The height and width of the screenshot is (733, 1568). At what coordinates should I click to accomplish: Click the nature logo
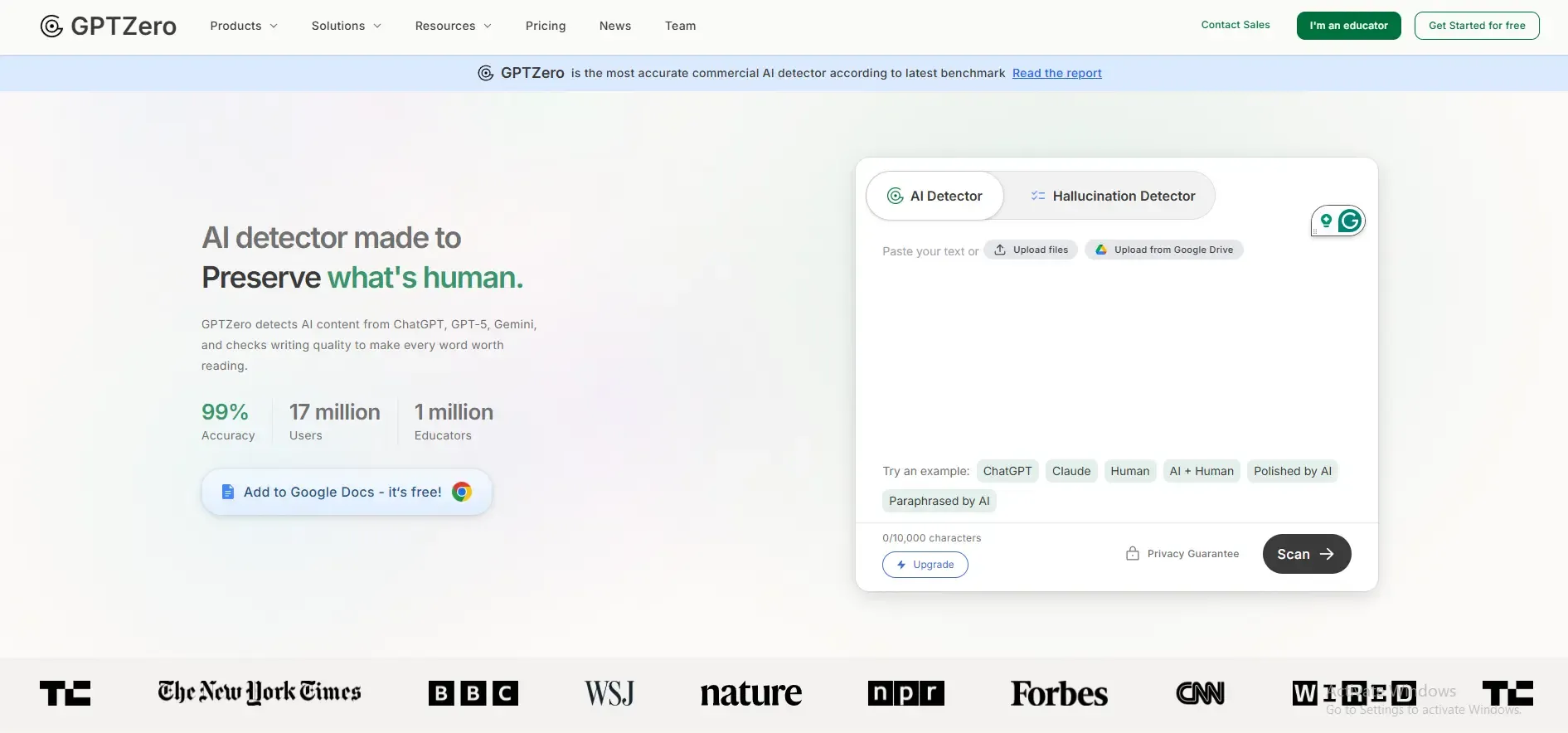(x=750, y=693)
